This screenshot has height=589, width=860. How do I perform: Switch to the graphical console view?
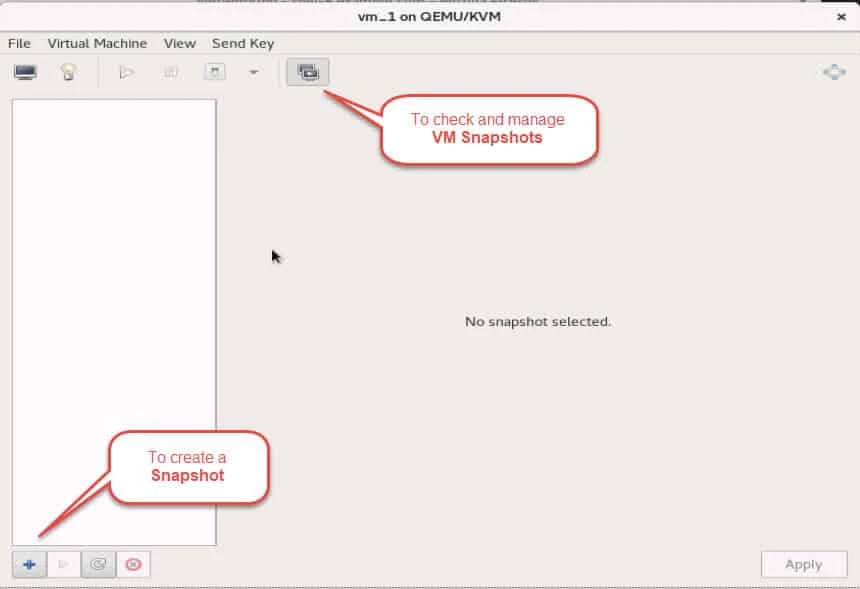pyautogui.click(x=25, y=71)
